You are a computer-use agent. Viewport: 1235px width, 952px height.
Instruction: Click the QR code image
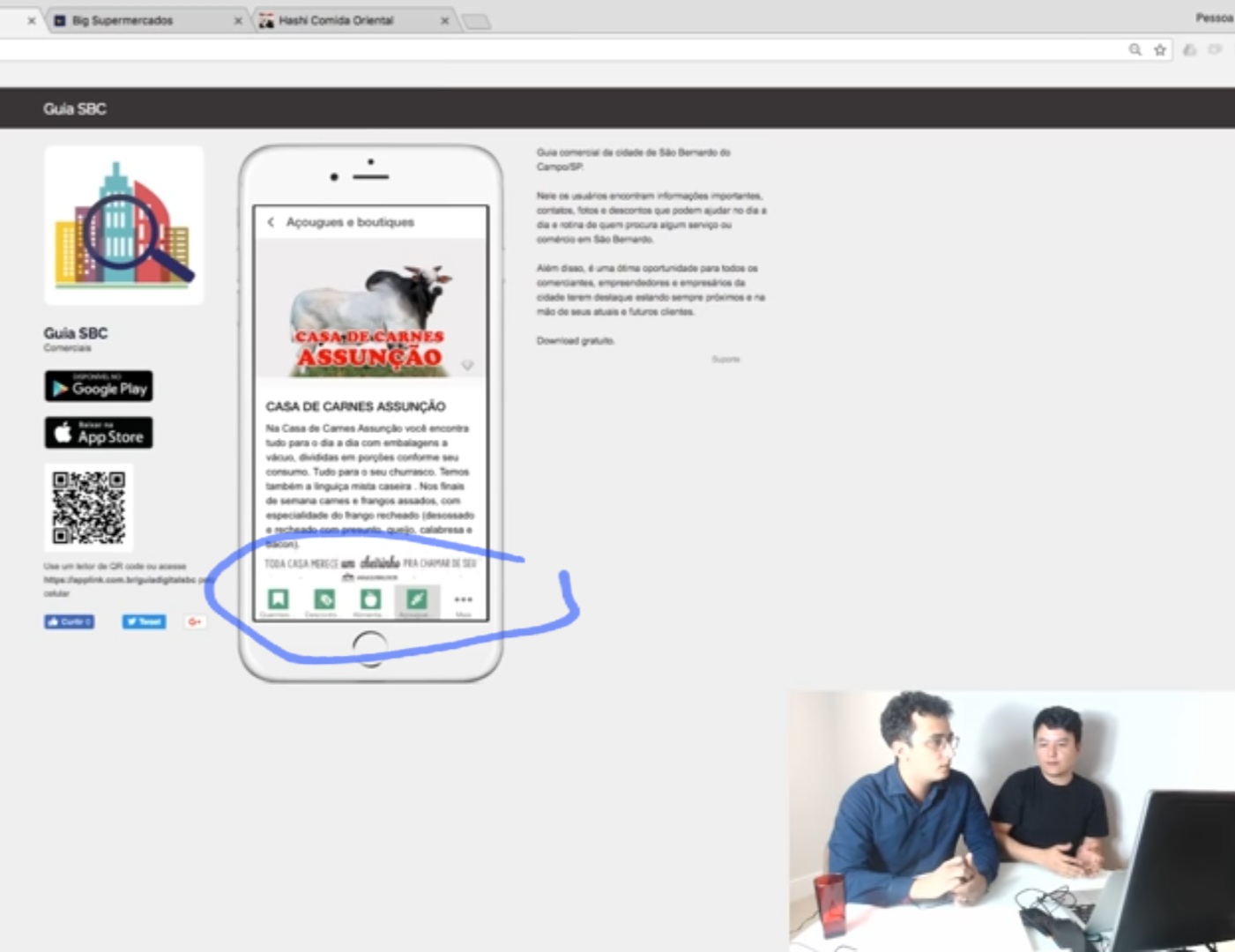pyautogui.click(x=89, y=508)
